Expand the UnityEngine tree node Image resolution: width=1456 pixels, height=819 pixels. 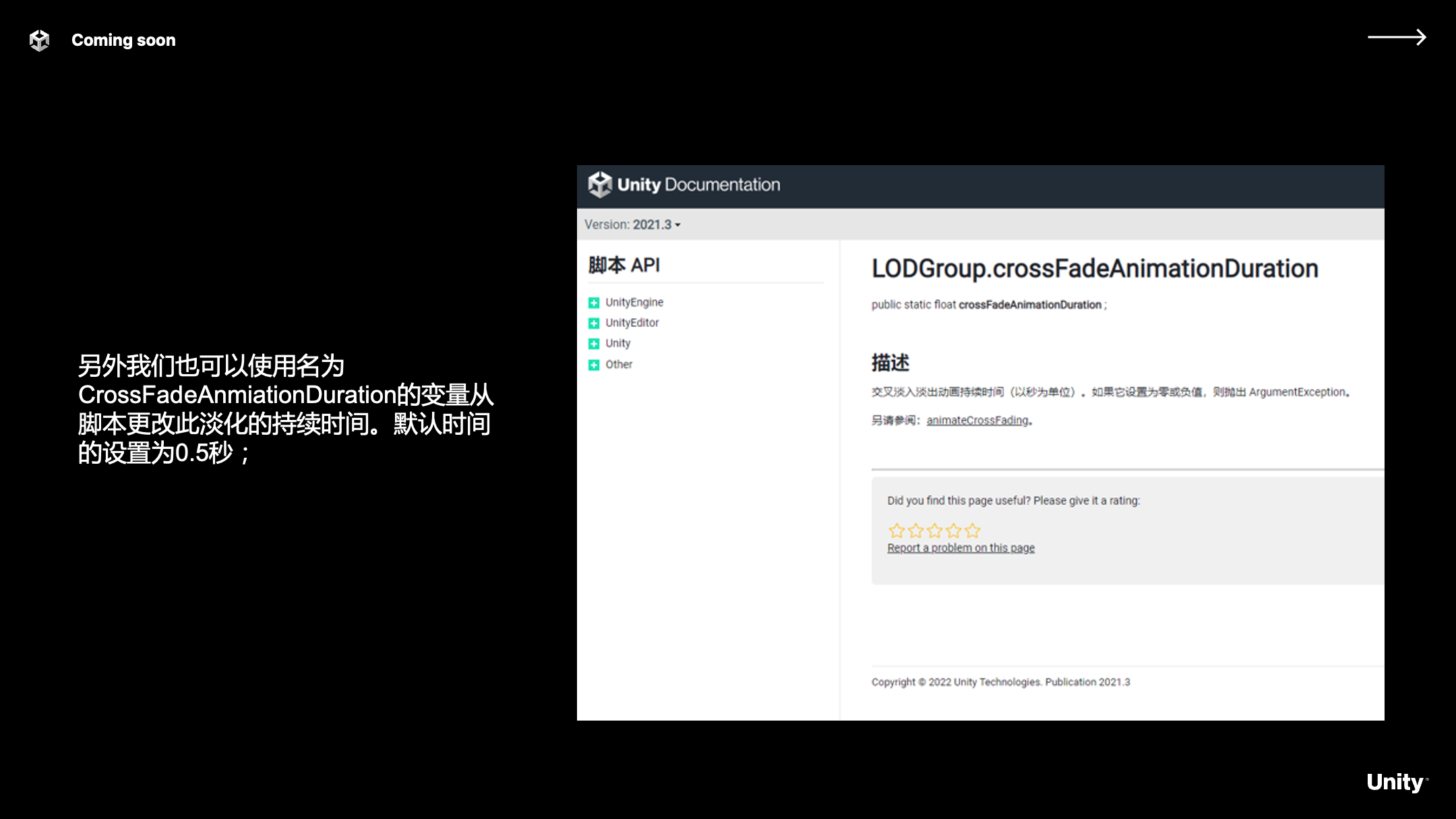tap(594, 303)
